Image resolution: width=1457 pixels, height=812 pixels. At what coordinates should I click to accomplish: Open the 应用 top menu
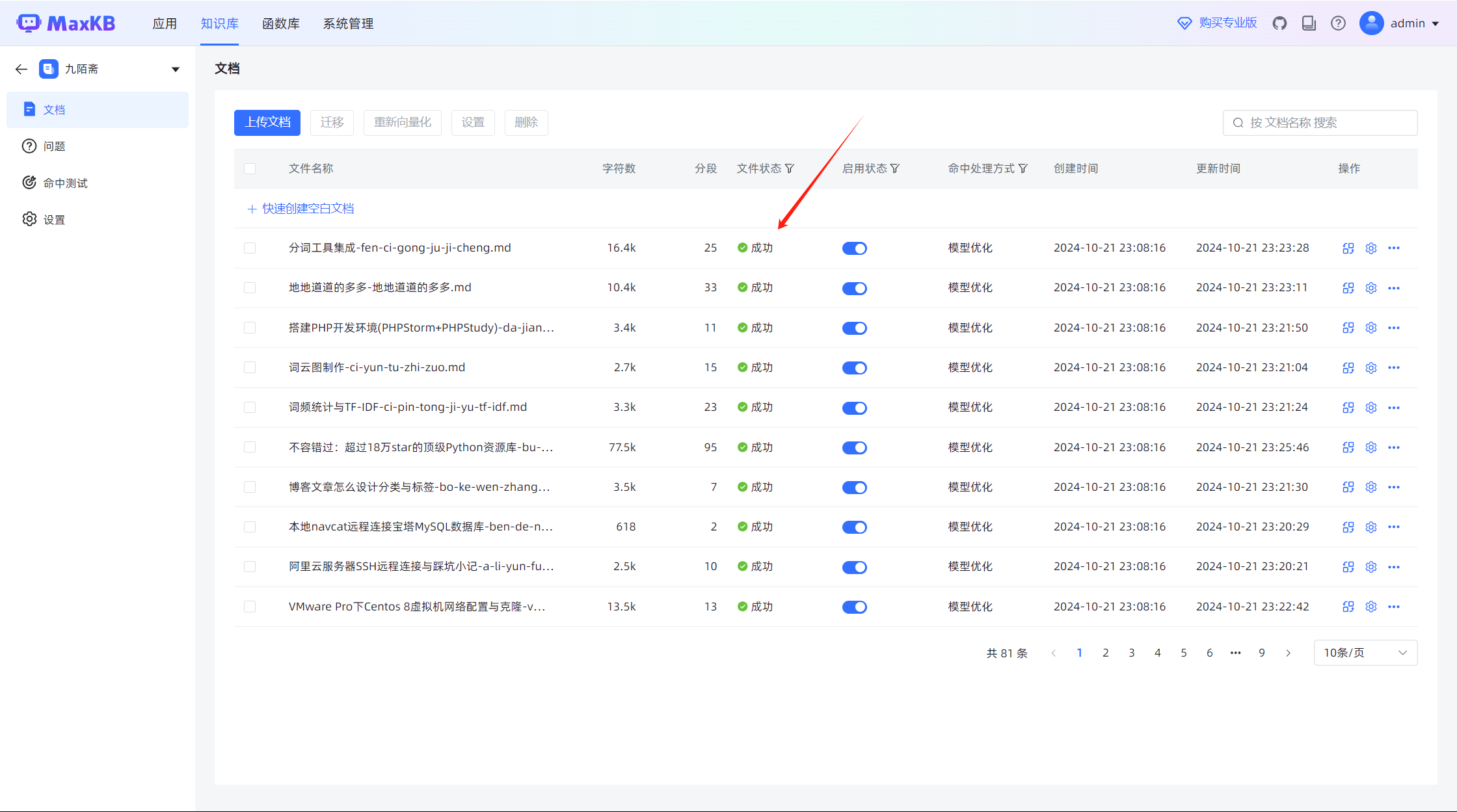(x=165, y=23)
